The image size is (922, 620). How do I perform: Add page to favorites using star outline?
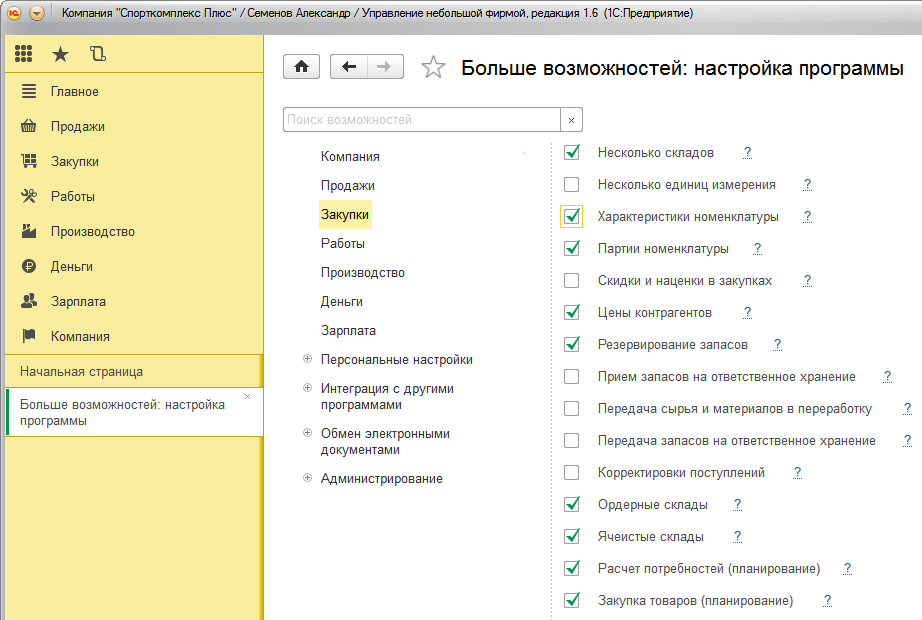click(433, 68)
